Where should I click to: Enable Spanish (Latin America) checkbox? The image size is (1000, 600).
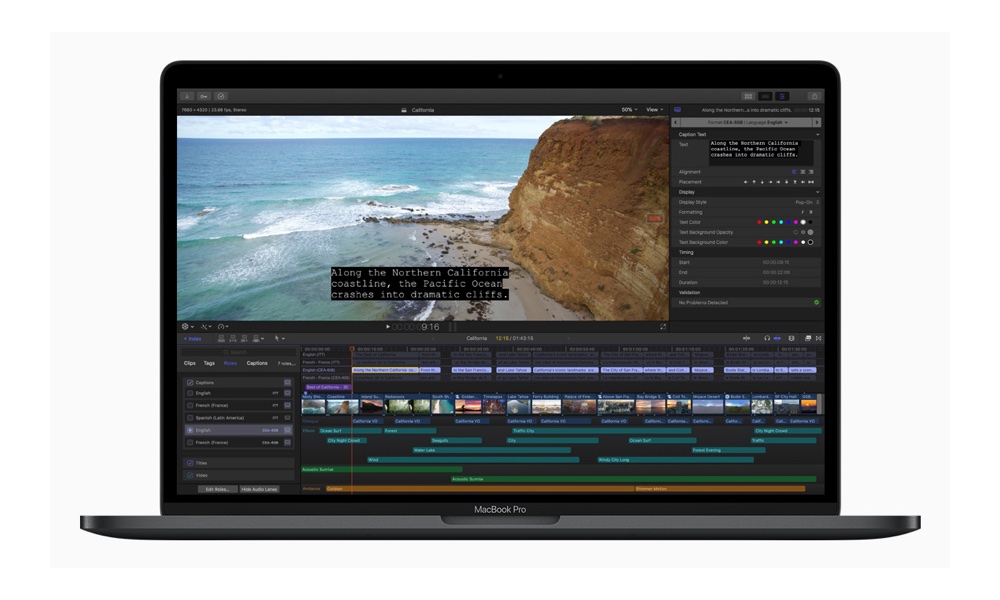click(190, 418)
